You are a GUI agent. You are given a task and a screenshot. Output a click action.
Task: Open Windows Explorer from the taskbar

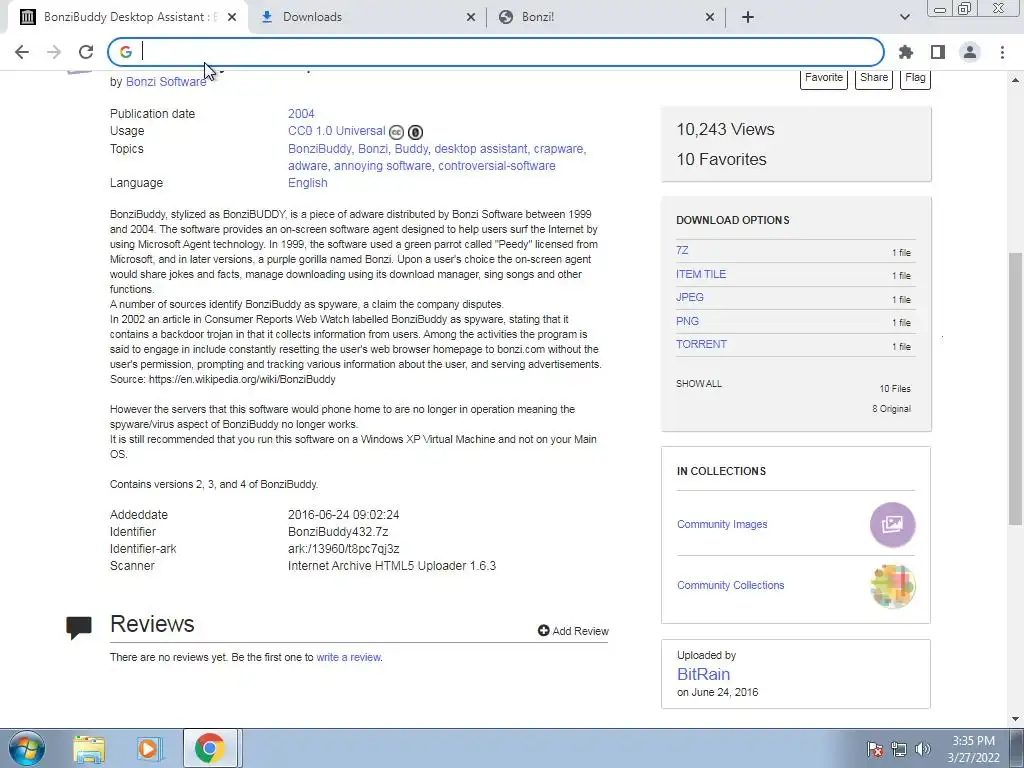coord(89,749)
